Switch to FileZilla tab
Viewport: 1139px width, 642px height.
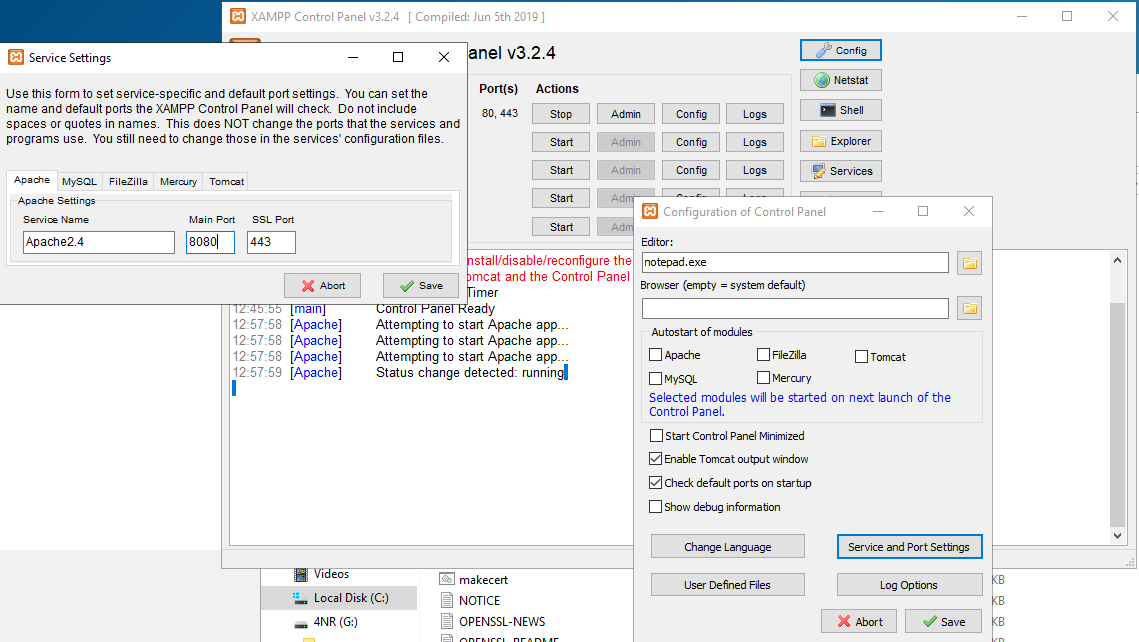pos(128,182)
